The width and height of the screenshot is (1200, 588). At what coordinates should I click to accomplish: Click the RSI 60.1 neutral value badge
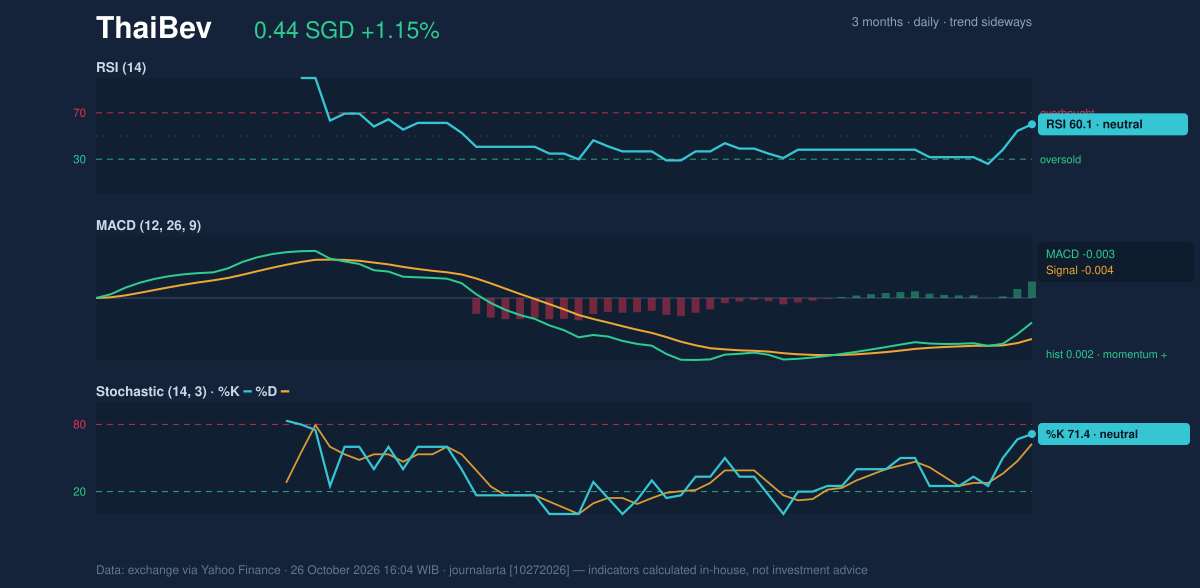click(1113, 125)
